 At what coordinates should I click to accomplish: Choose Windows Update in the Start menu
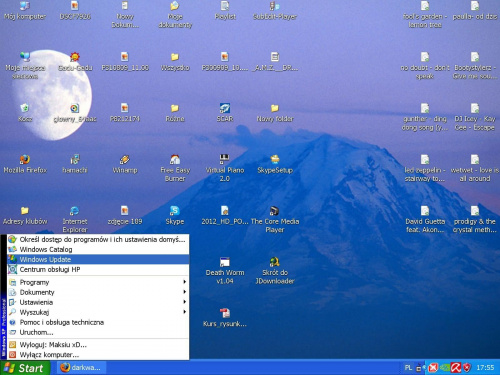click(x=98, y=259)
